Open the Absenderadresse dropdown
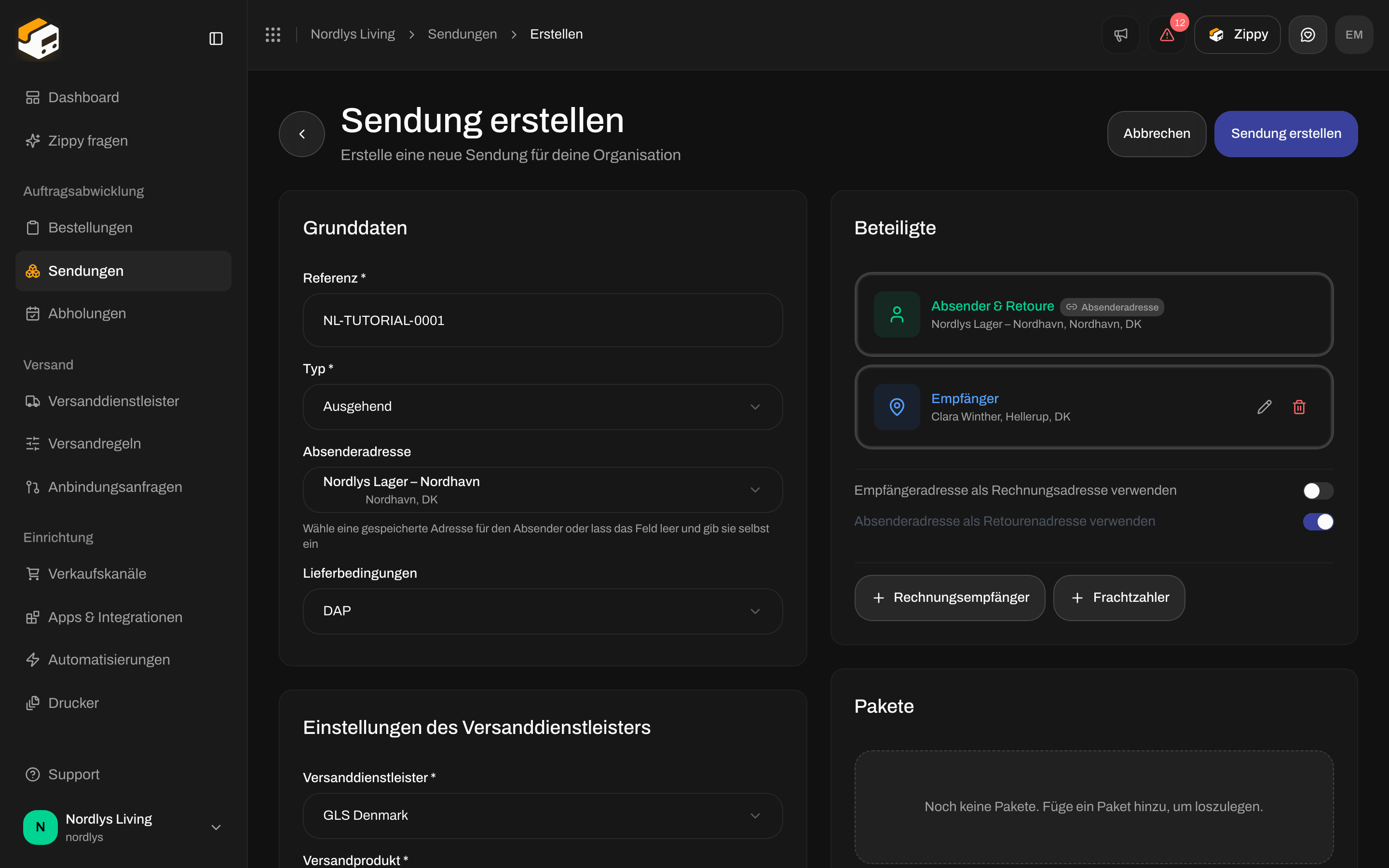The image size is (1389, 868). tap(543, 489)
